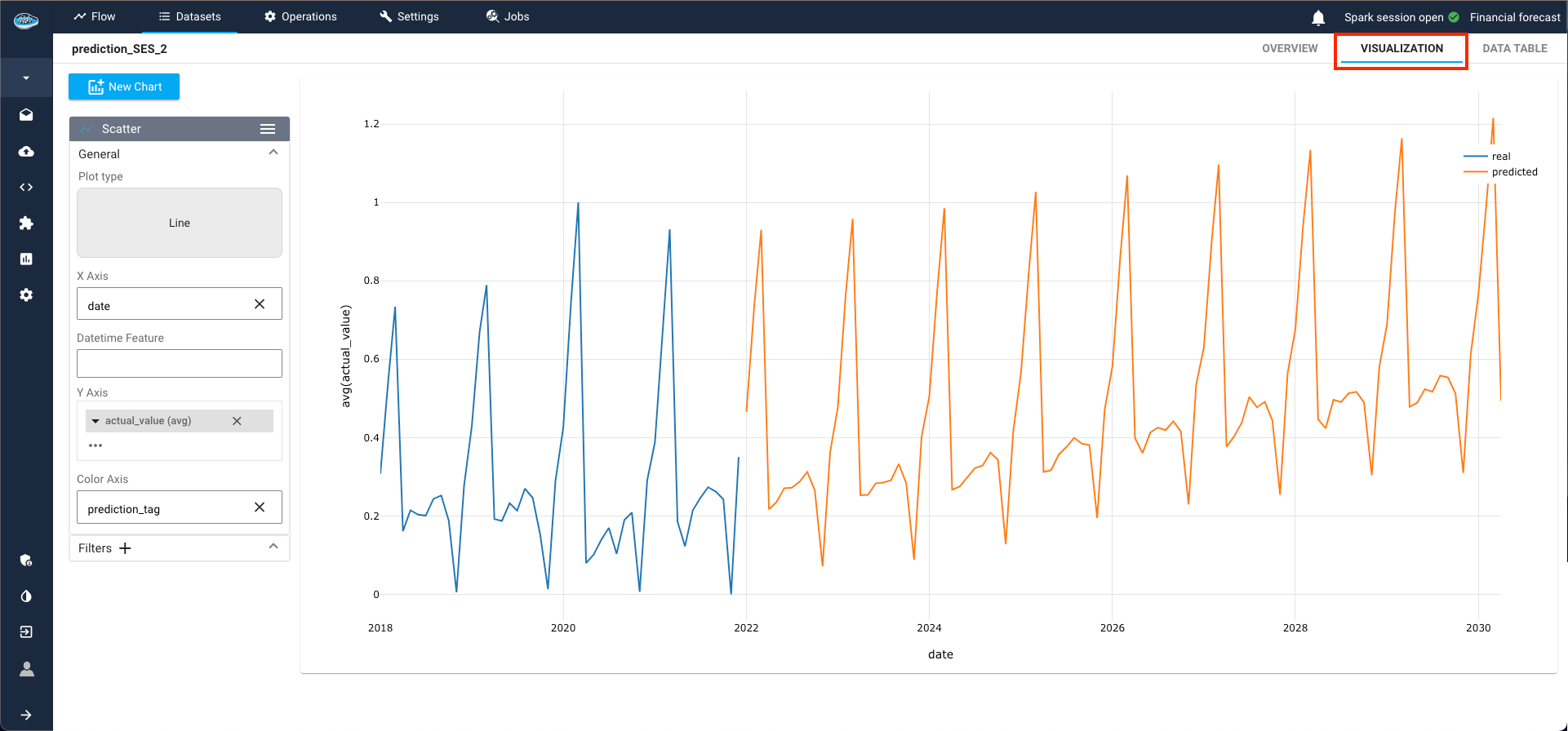Collapse the General section
The height and width of the screenshot is (731, 1568).
click(273, 153)
